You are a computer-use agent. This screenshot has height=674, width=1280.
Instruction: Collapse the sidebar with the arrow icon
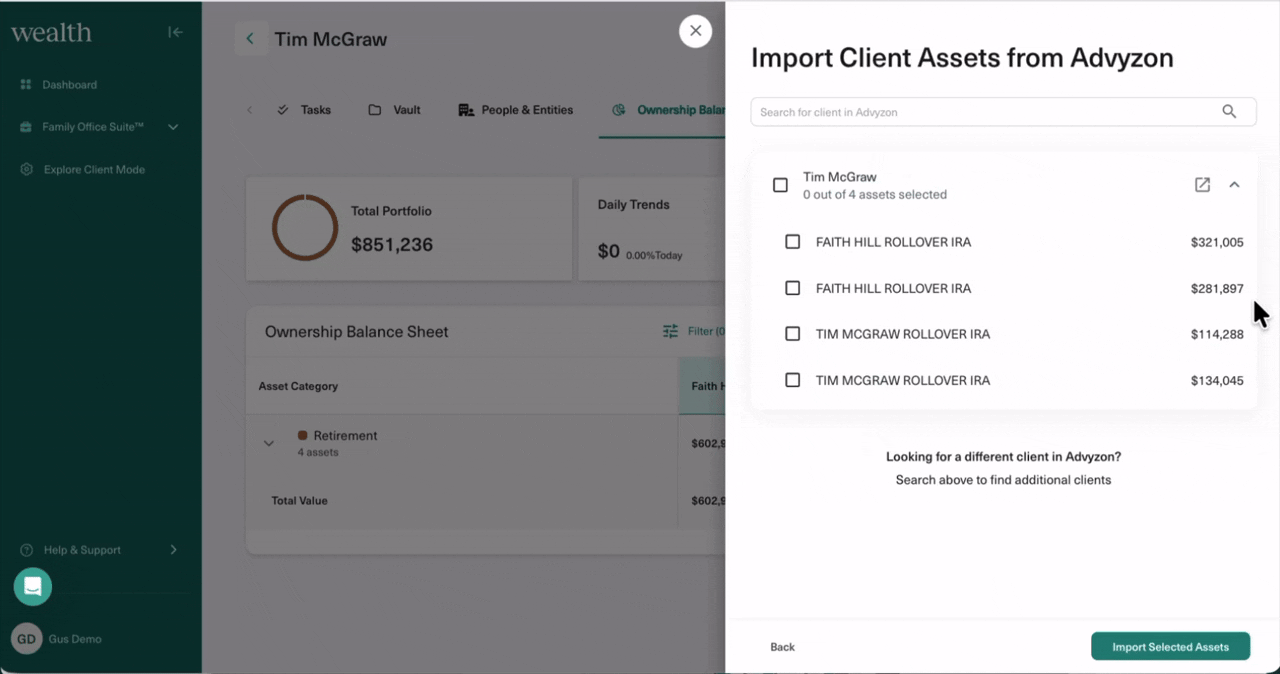click(x=175, y=32)
